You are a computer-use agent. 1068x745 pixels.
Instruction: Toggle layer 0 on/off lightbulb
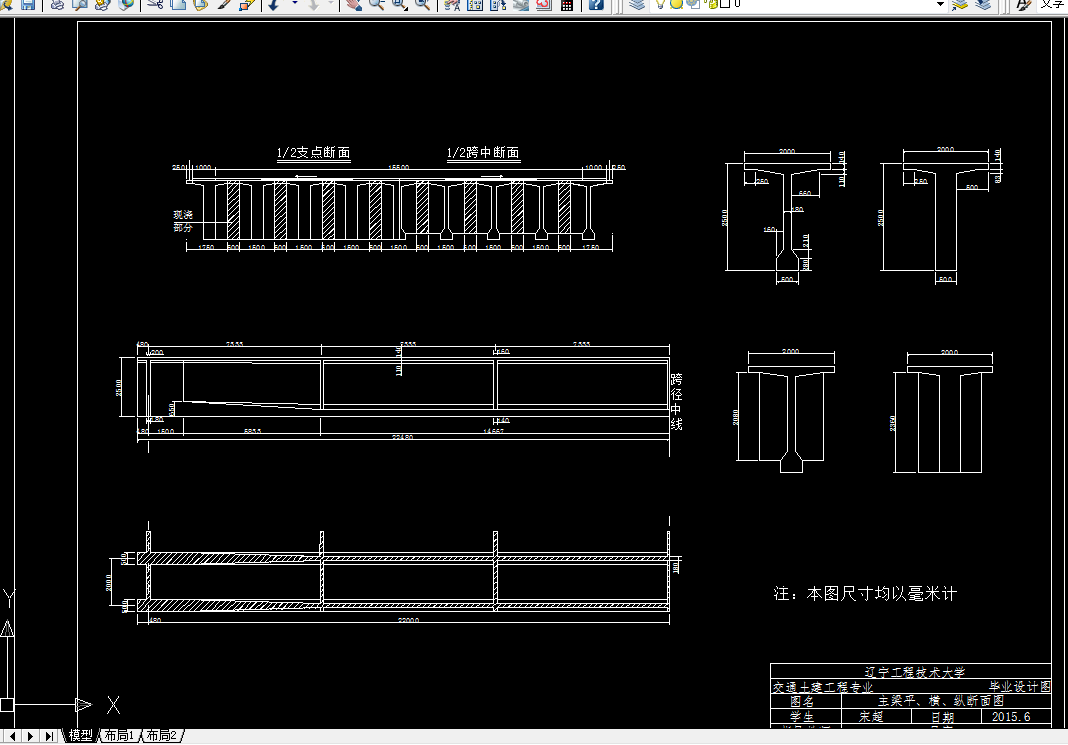660,4
